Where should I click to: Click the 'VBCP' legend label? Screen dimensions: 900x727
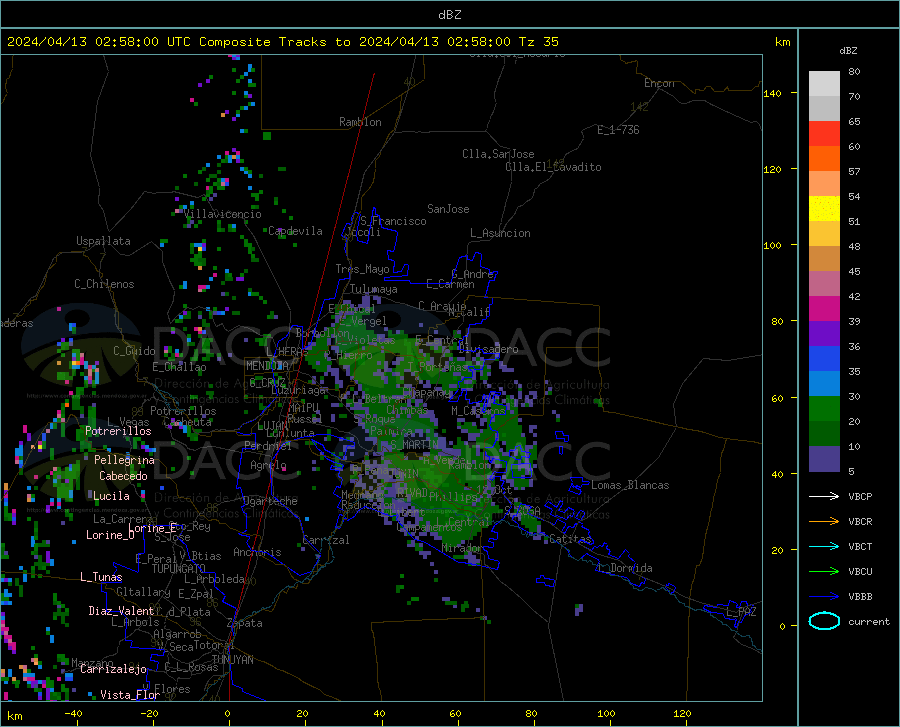point(860,496)
